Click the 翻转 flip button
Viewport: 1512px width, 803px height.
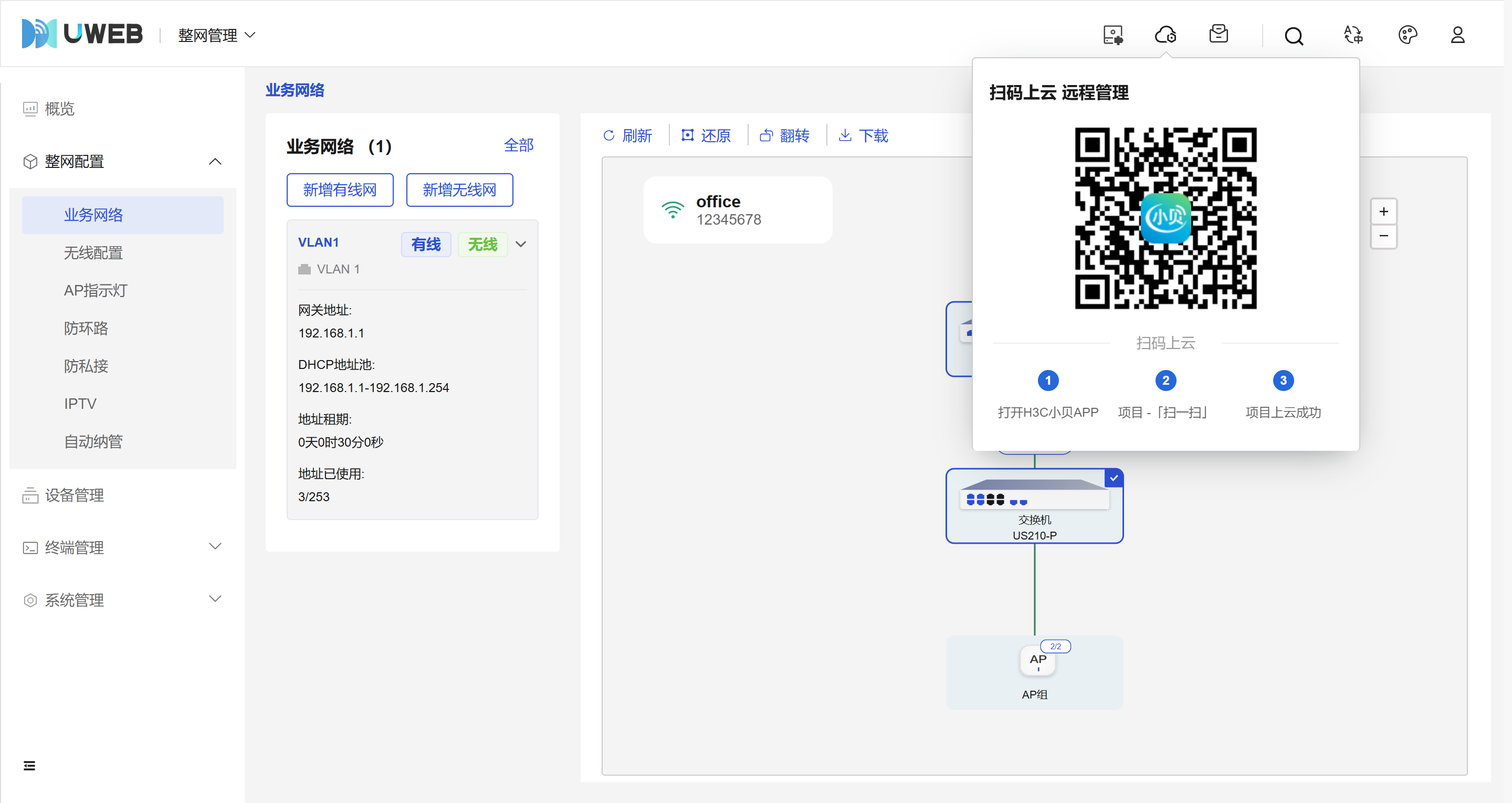pyautogui.click(x=785, y=135)
